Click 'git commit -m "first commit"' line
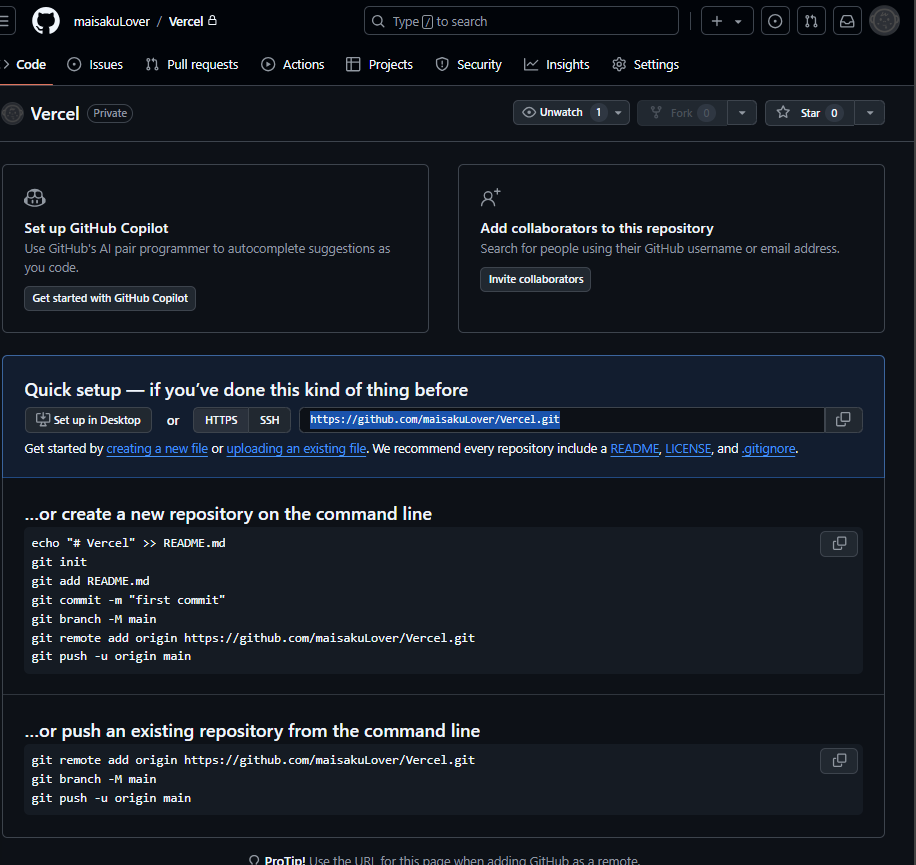 coord(128,600)
